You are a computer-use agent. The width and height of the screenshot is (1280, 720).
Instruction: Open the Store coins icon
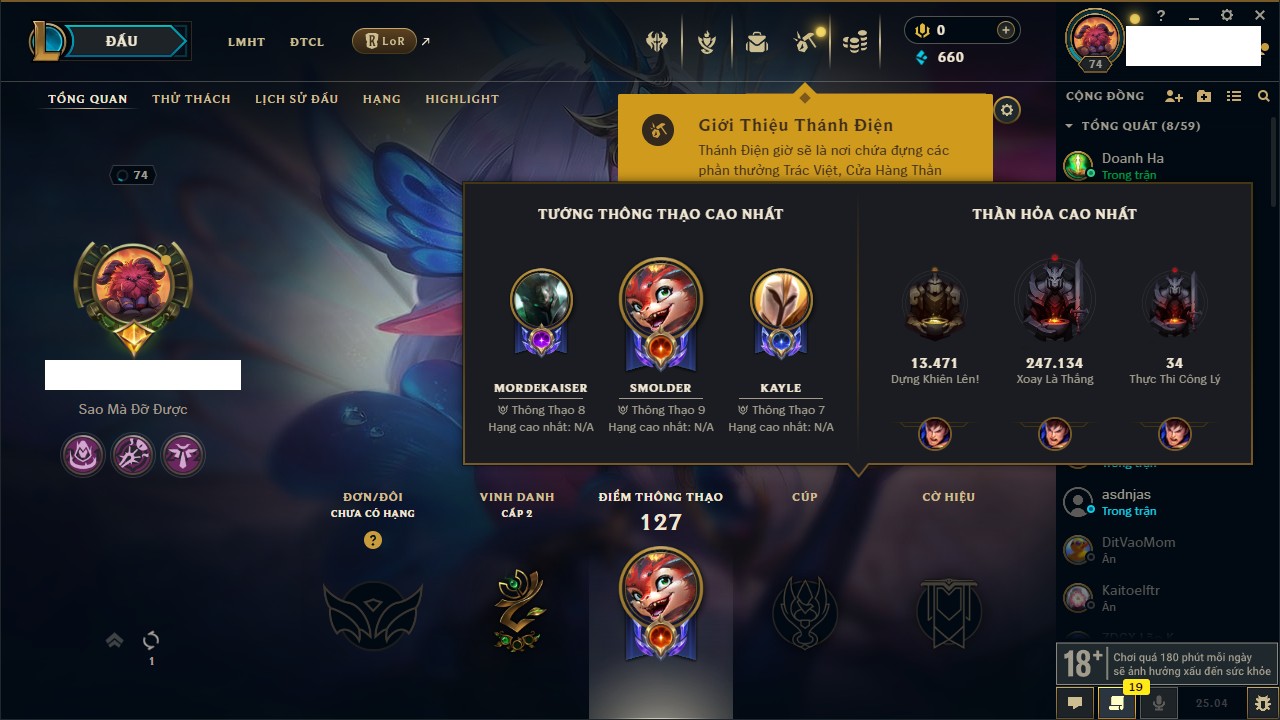[x=854, y=42]
